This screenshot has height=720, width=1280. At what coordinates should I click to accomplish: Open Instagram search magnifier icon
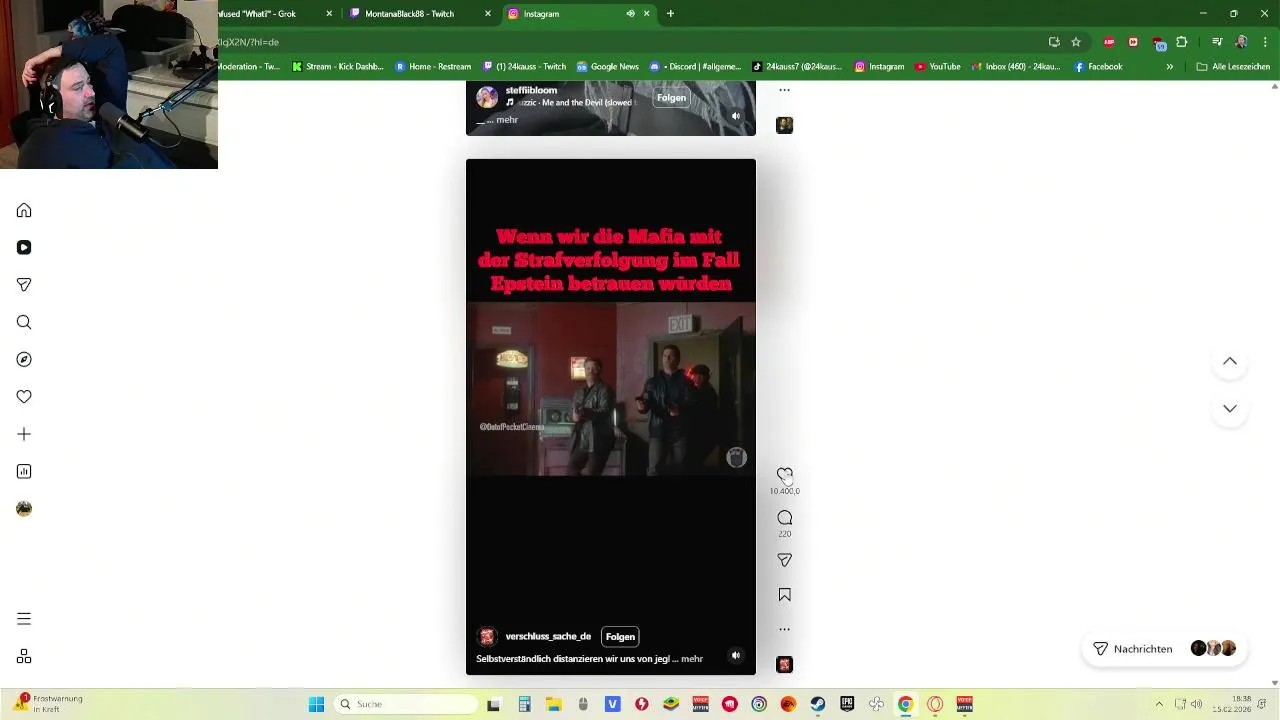[x=24, y=322]
